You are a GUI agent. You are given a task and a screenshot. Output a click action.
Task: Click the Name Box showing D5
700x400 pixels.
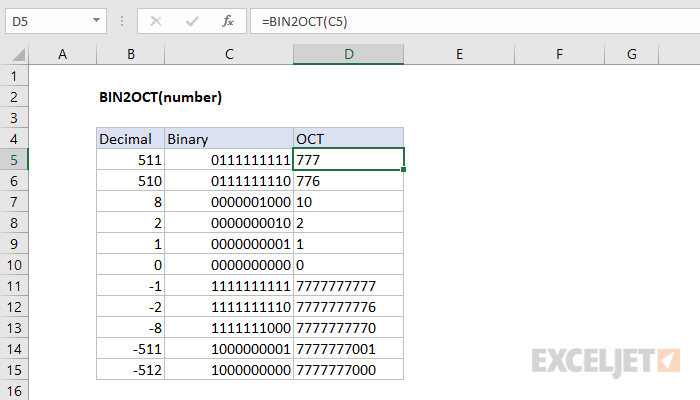56,21
